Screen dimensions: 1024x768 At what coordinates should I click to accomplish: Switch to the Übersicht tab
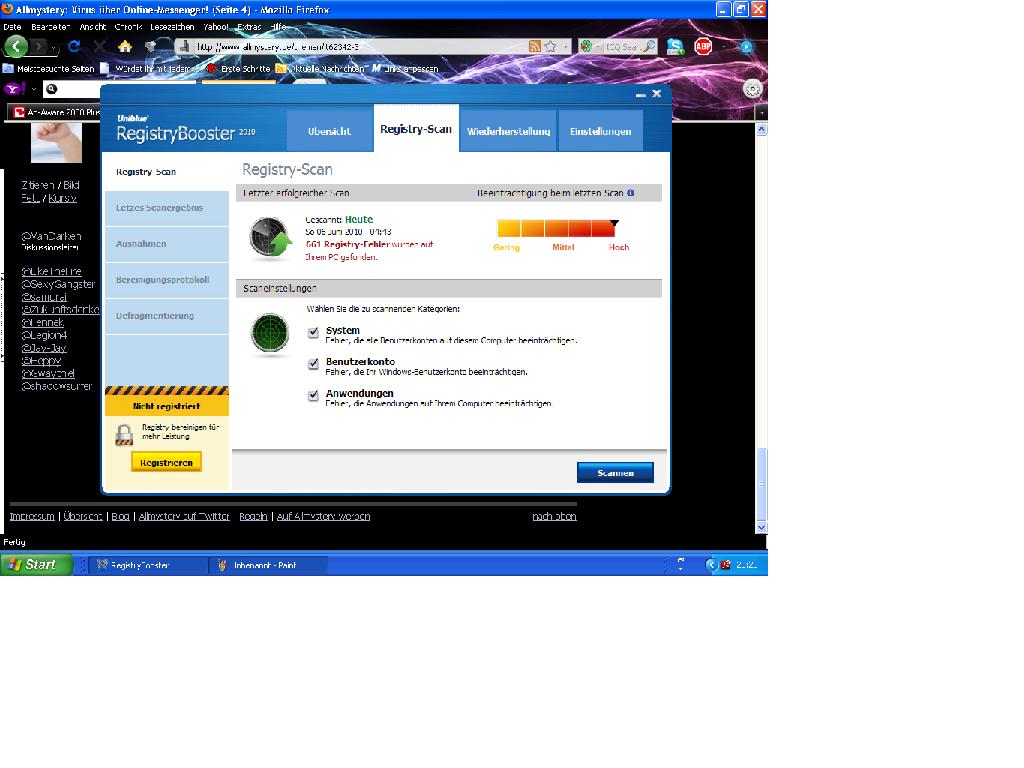[x=329, y=131]
